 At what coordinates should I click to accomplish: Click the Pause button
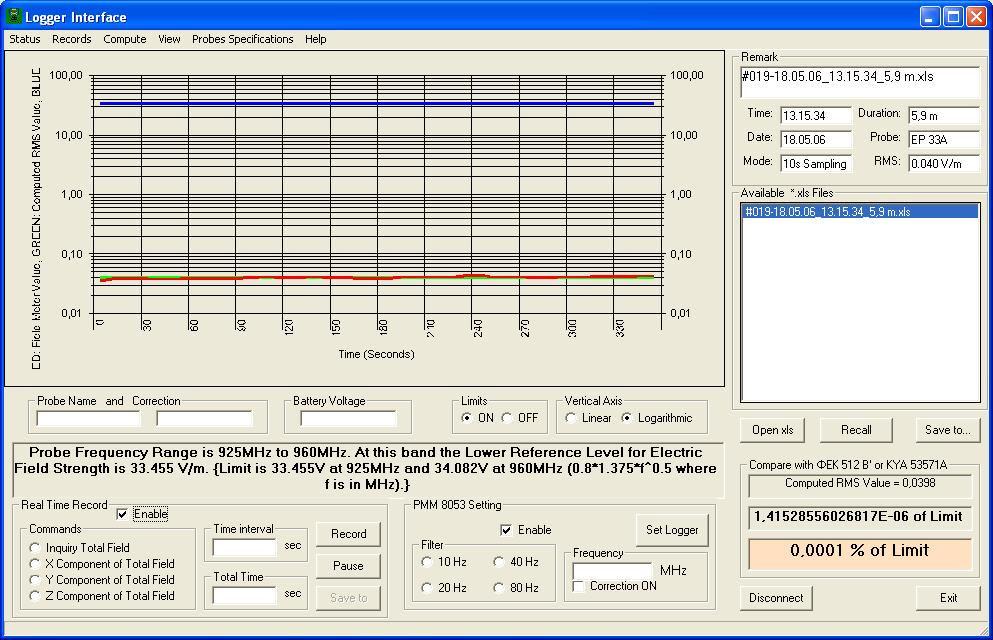348,565
